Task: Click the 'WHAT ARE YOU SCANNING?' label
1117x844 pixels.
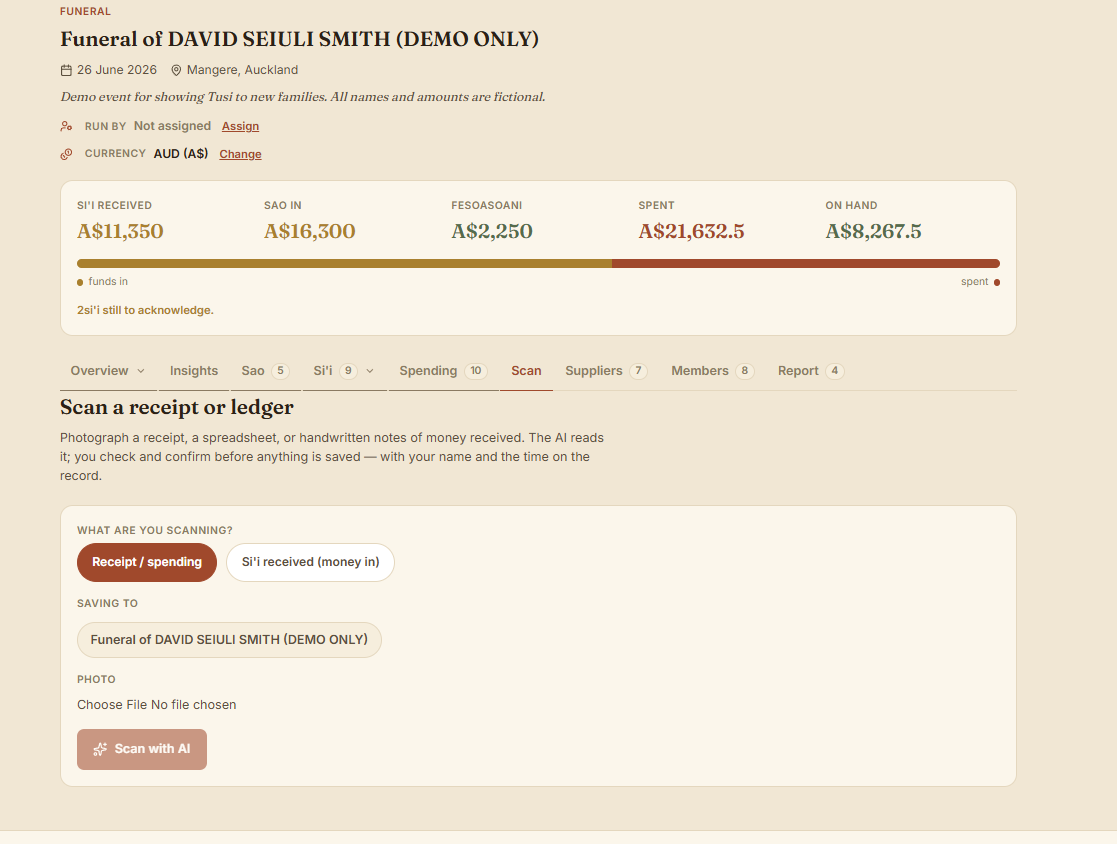Action: tap(155, 531)
